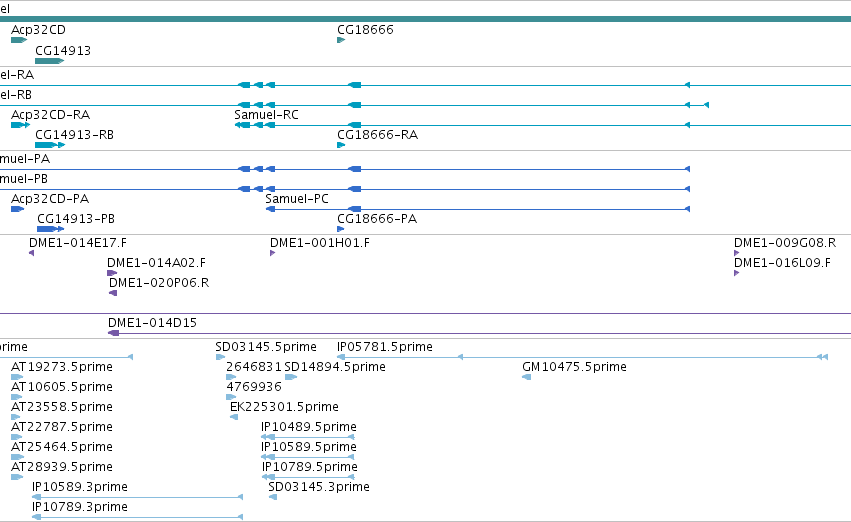Select the Samuel-PC protein label

(297, 199)
